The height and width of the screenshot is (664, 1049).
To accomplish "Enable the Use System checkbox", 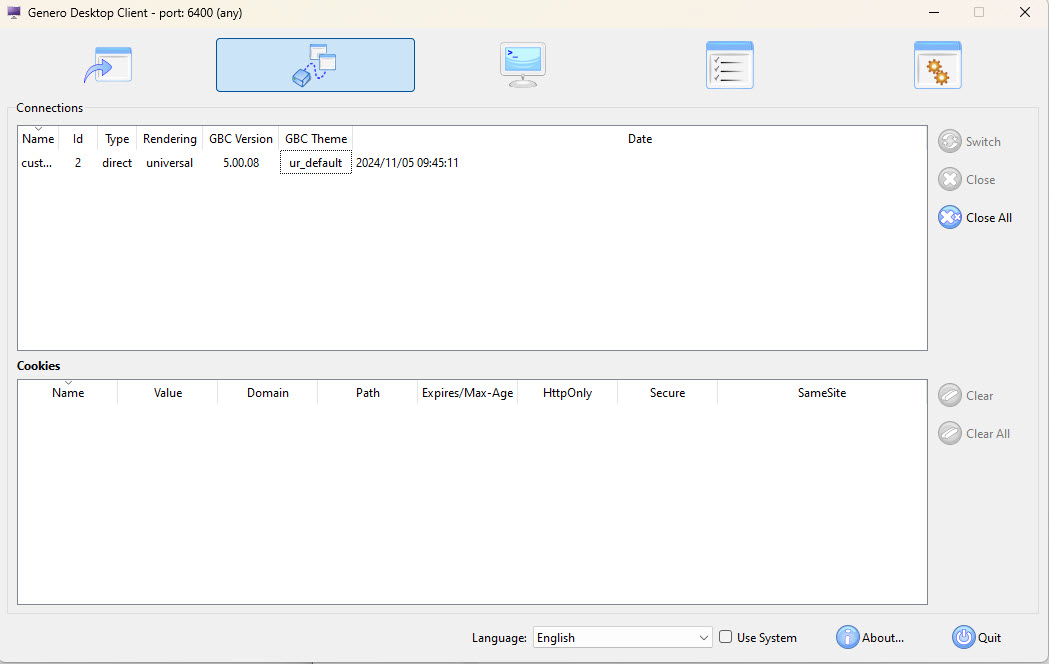I will [x=725, y=637].
